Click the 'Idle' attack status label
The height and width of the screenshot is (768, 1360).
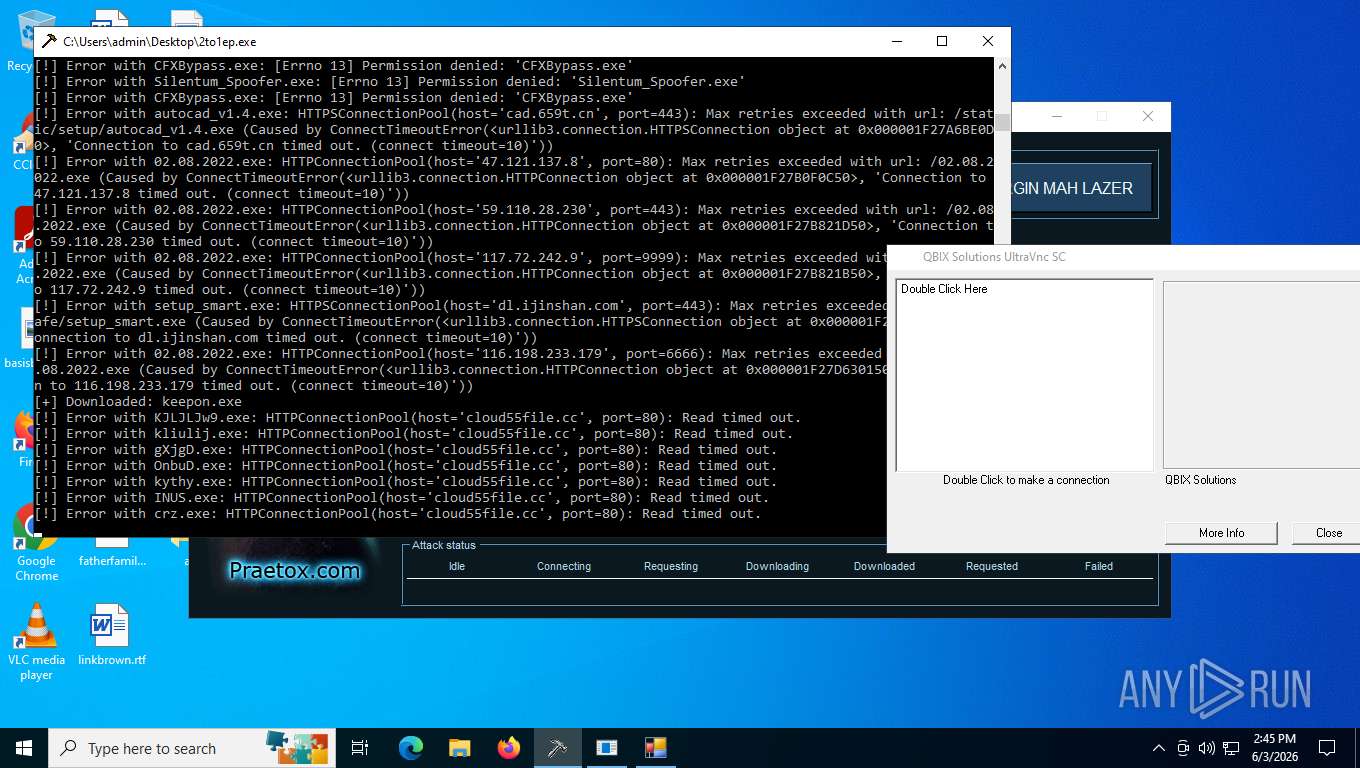[457, 566]
